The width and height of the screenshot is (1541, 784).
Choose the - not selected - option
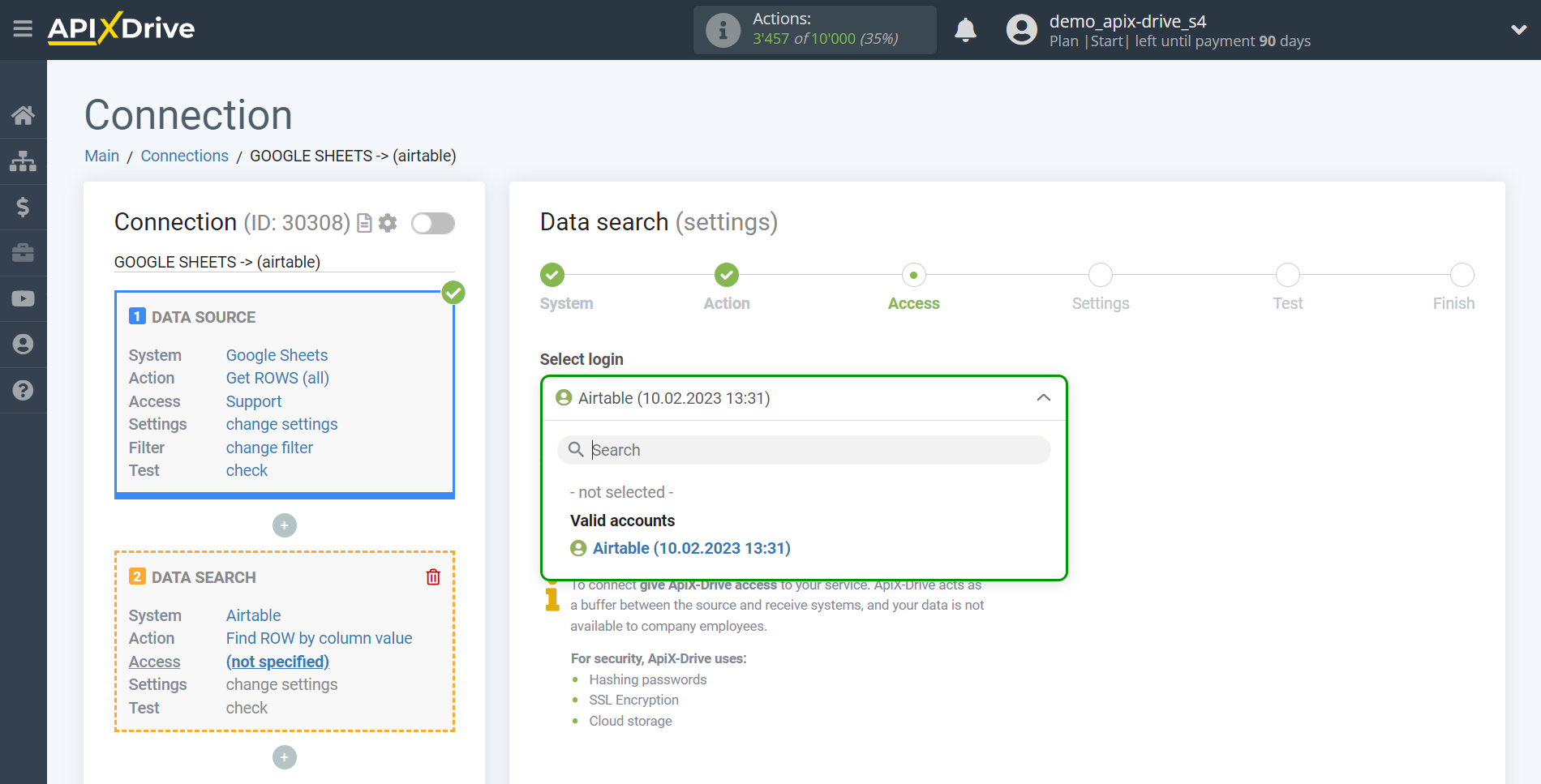(x=622, y=492)
